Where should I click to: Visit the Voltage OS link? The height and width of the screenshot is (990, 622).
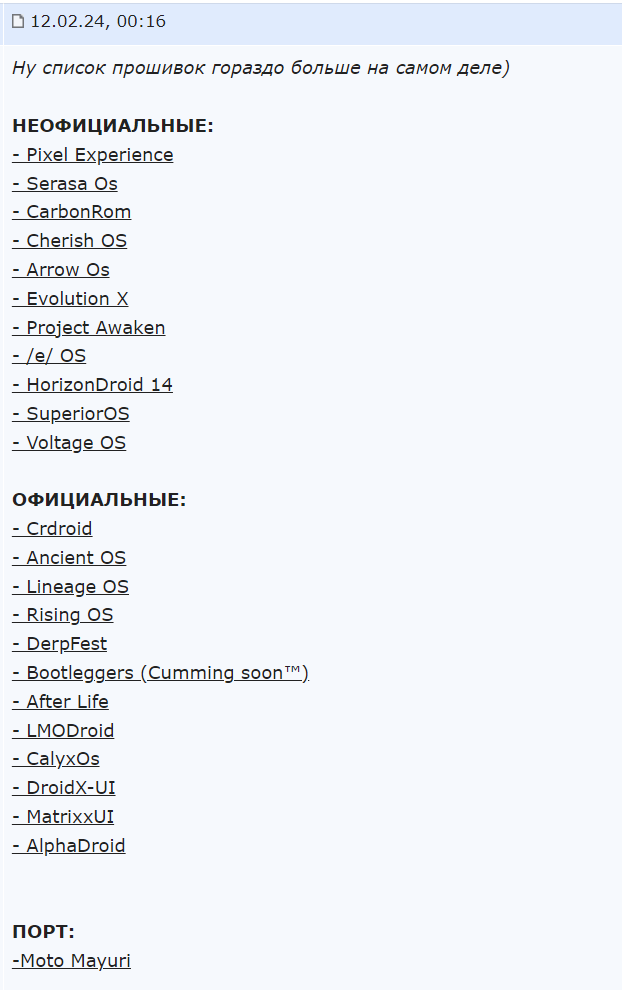point(69,443)
